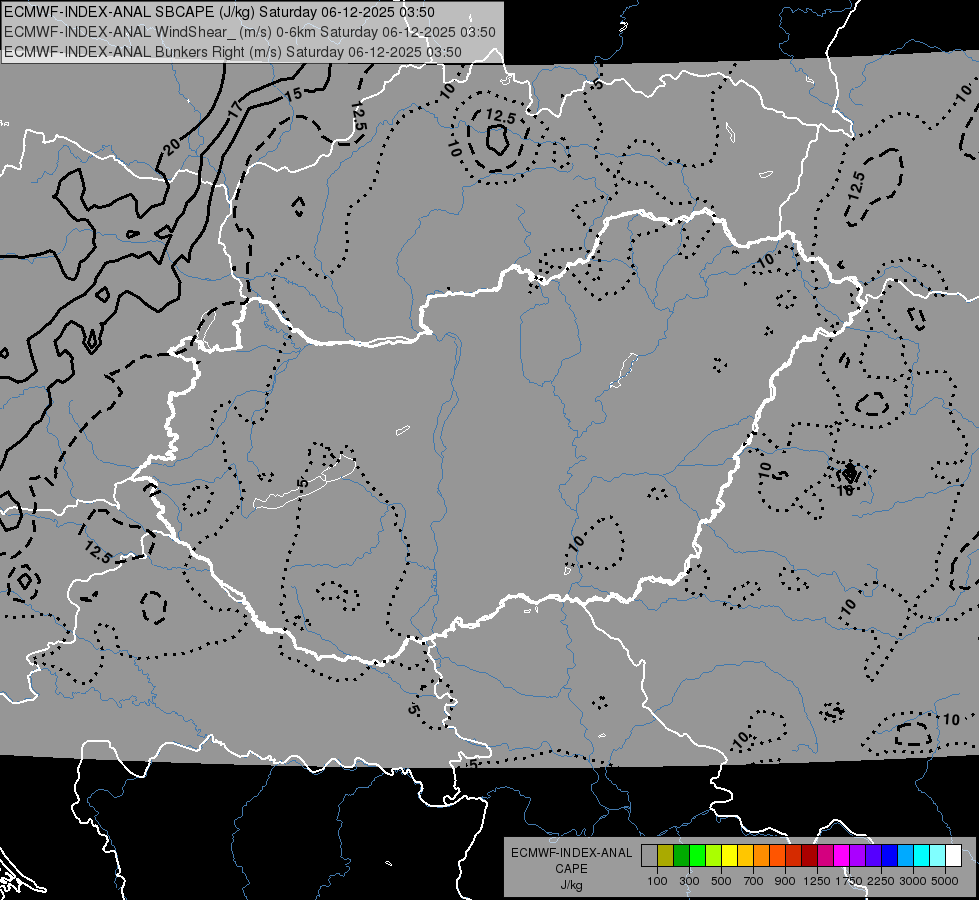Image resolution: width=979 pixels, height=900 pixels.
Task: Select the bright green legend swatch
Action: (x=697, y=856)
